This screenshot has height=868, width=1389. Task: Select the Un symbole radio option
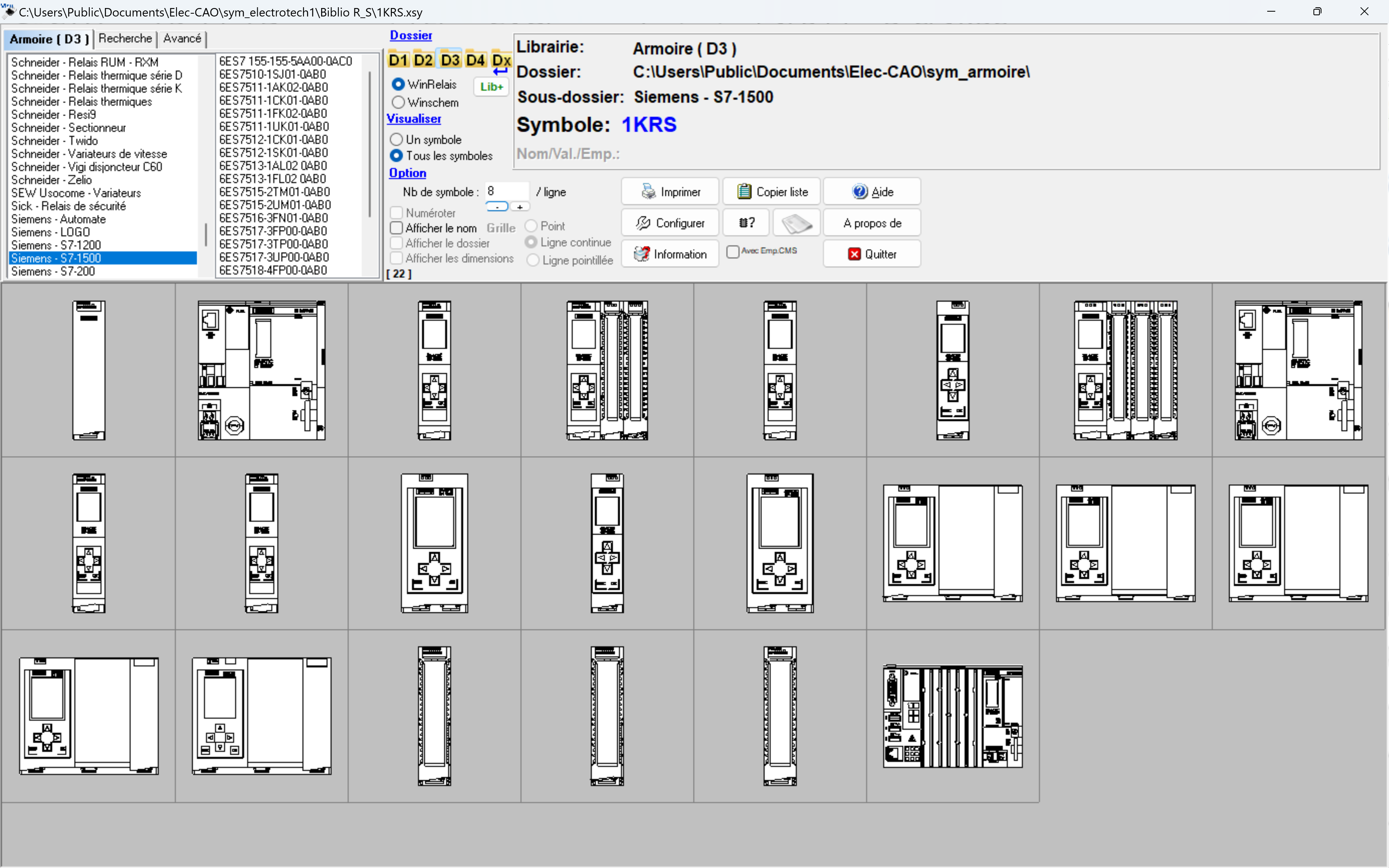[x=397, y=139]
